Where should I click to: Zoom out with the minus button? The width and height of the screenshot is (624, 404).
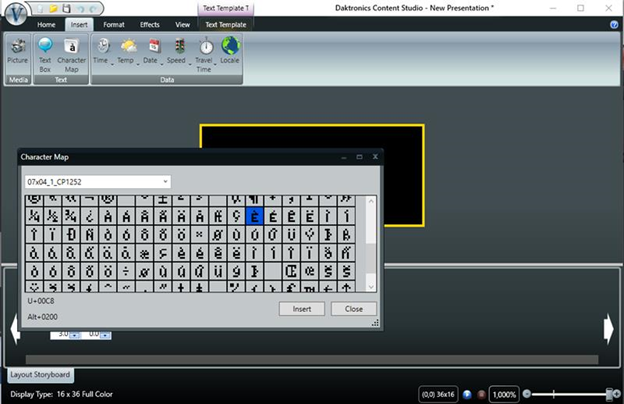pyautogui.click(x=526, y=394)
